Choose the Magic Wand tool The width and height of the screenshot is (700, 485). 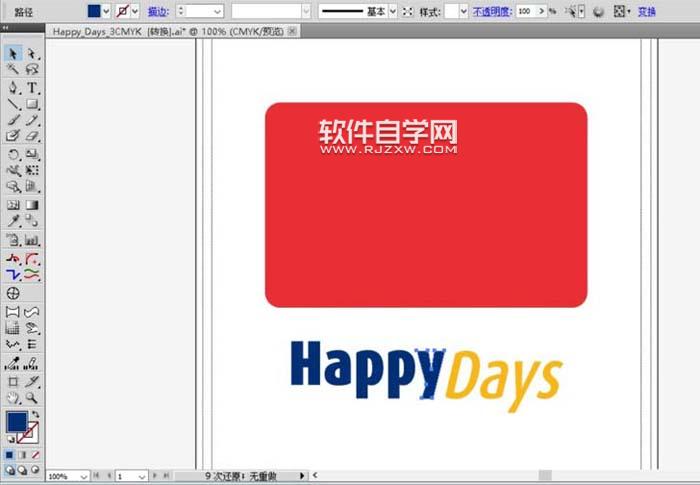tap(14, 70)
